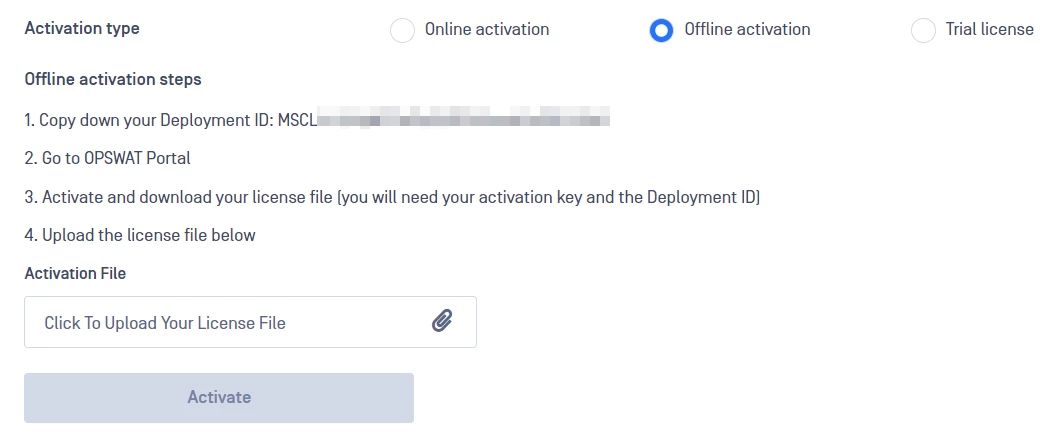Click the 'Offline activation' label text
Viewport: 1054px width, 446px height.
tap(747, 30)
